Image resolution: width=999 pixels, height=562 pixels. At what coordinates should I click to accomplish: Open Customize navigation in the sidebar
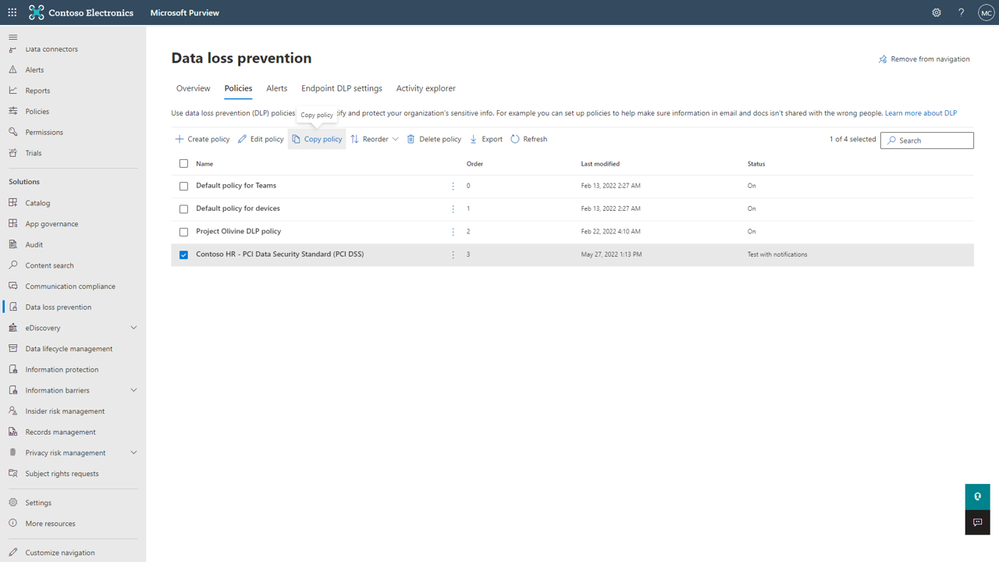pyautogui.click(x=60, y=552)
